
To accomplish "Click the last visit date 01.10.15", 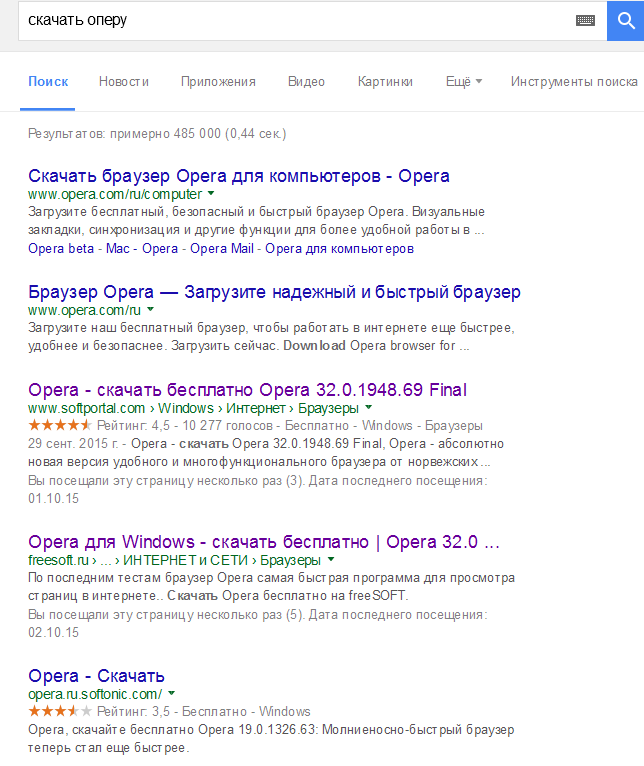I will (x=53, y=498).
